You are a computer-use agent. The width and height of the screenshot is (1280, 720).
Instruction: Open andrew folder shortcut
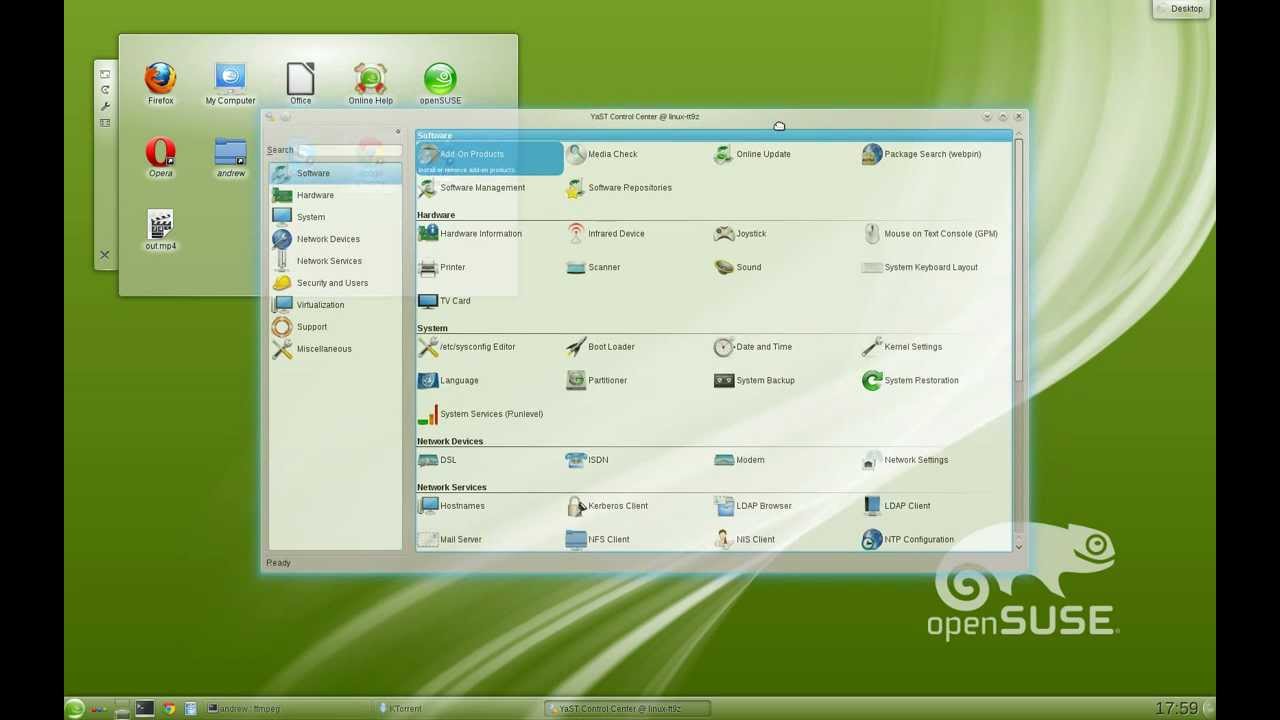(x=230, y=158)
